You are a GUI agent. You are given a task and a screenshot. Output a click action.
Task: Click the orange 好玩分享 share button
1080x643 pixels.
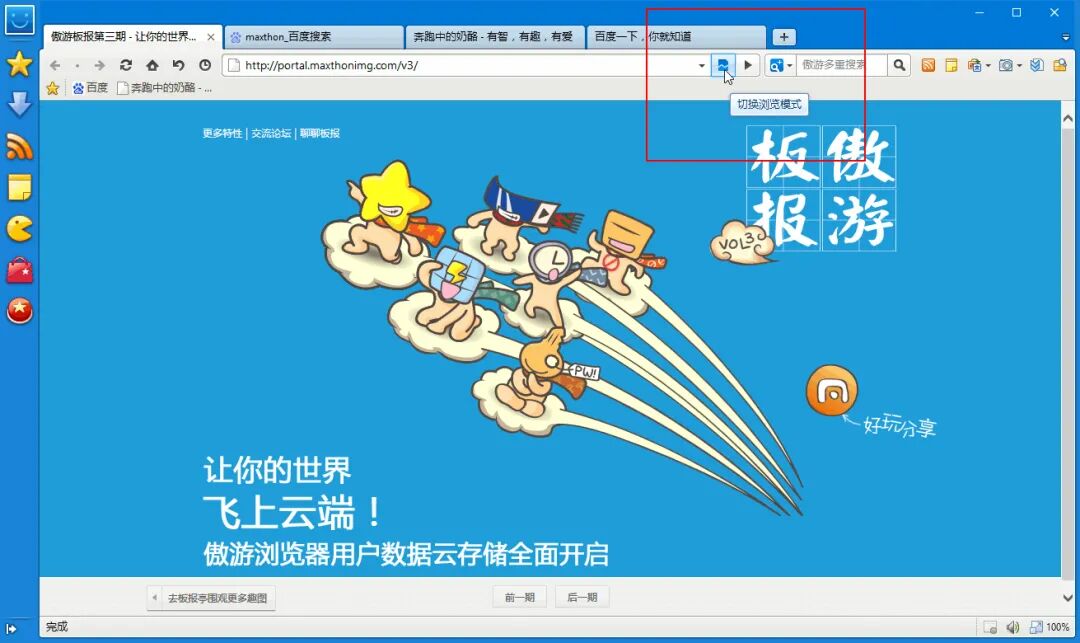[x=831, y=390]
